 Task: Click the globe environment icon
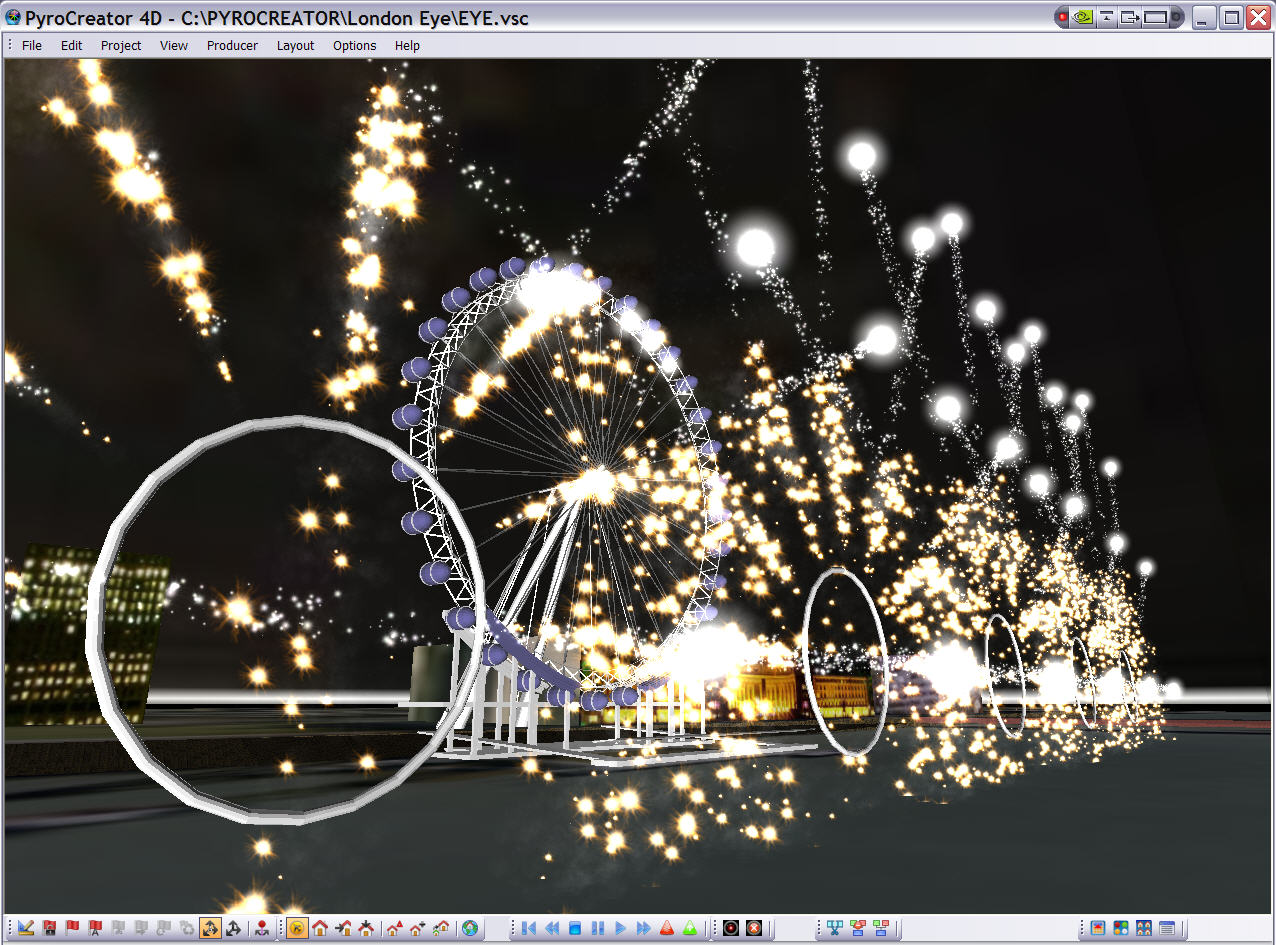469,928
